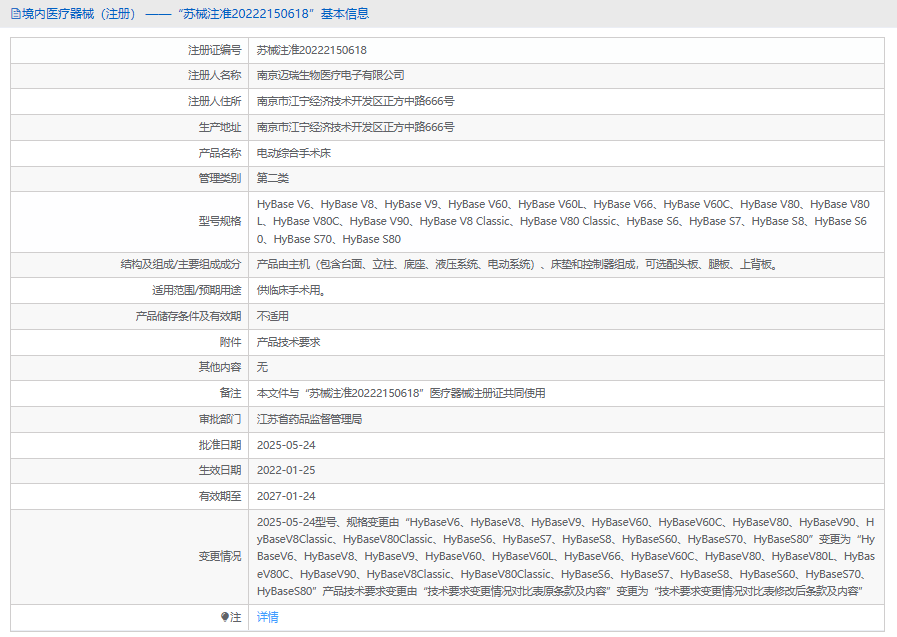Select effective date 2022-01-25
Screen dimensions: 897x637
coord(286,470)
